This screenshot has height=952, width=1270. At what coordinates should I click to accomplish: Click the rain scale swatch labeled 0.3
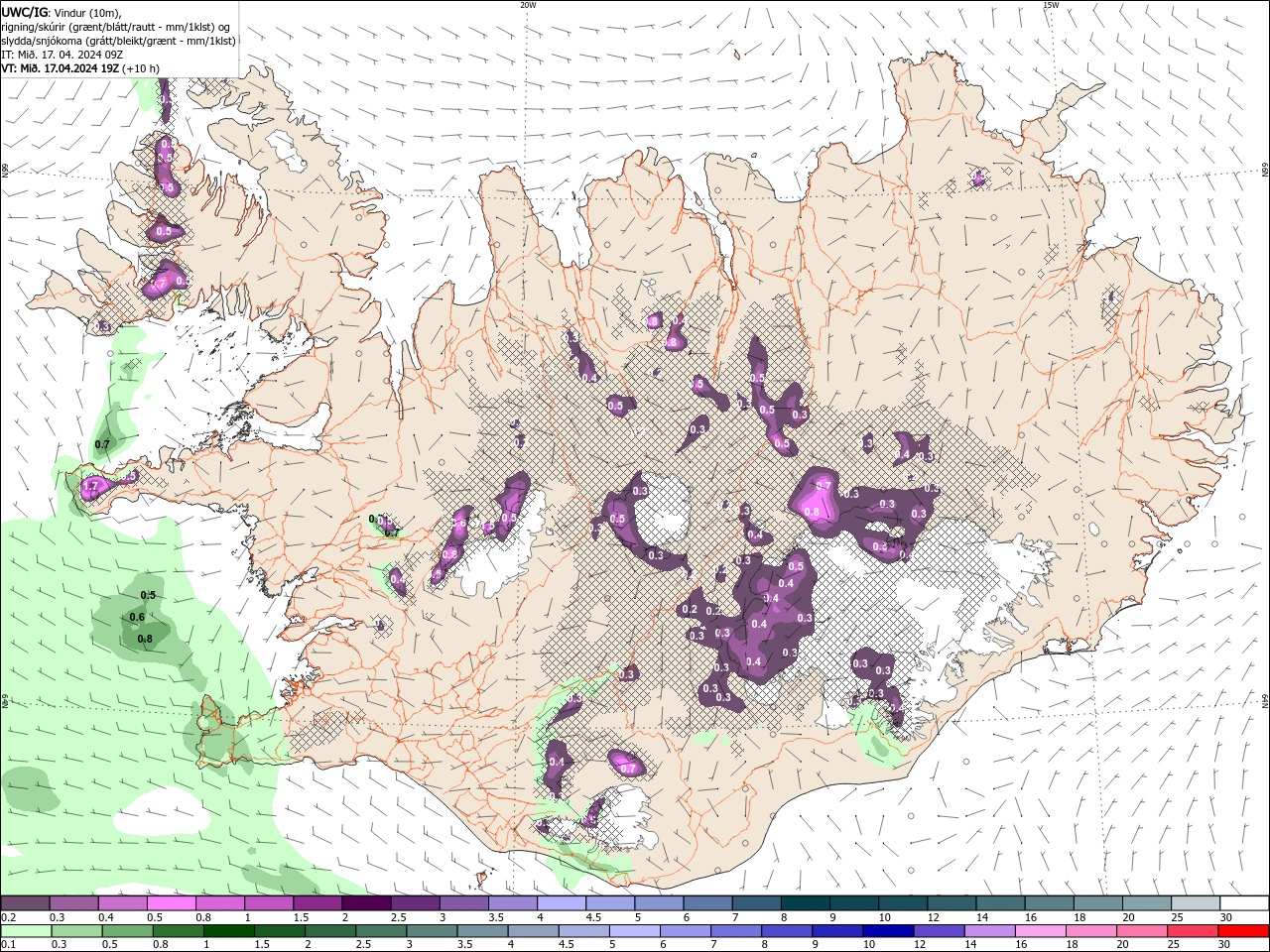coord(77,931)
